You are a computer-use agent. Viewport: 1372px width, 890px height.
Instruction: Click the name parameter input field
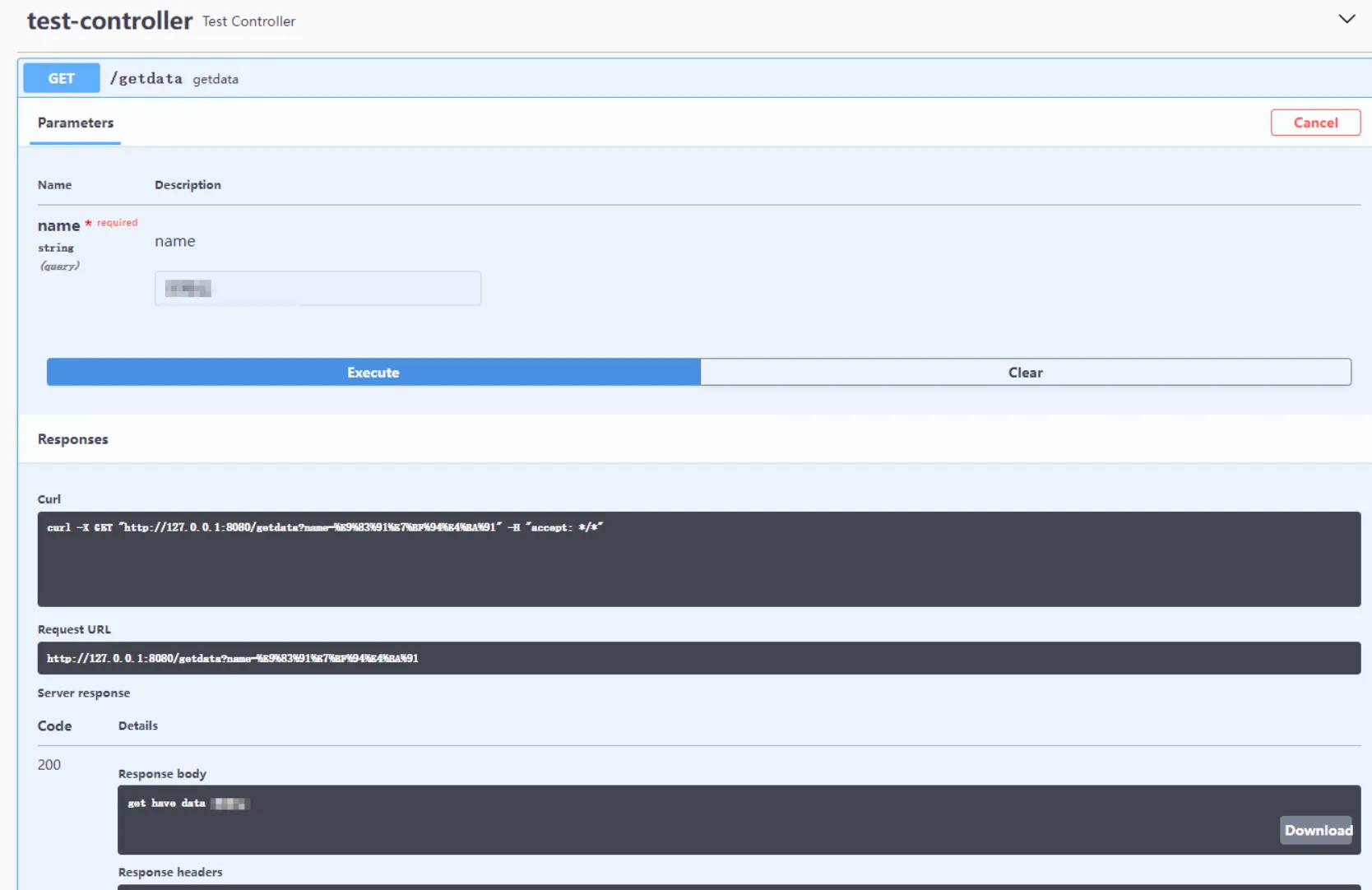318,289
